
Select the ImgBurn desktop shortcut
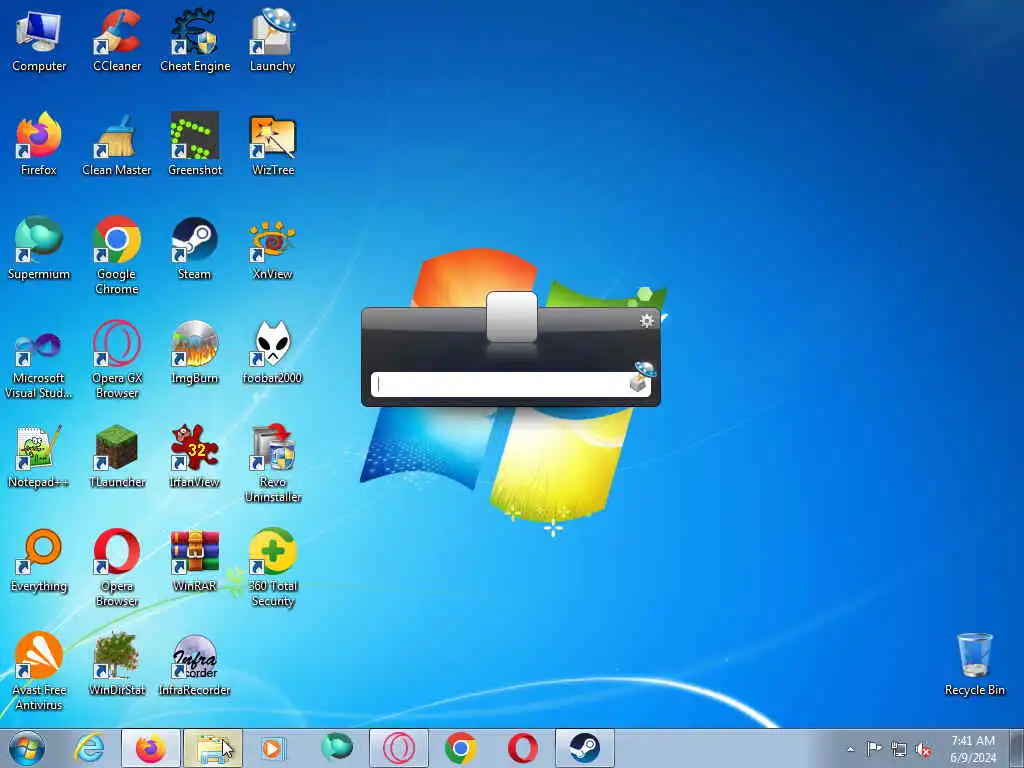[x=195, y=353]
